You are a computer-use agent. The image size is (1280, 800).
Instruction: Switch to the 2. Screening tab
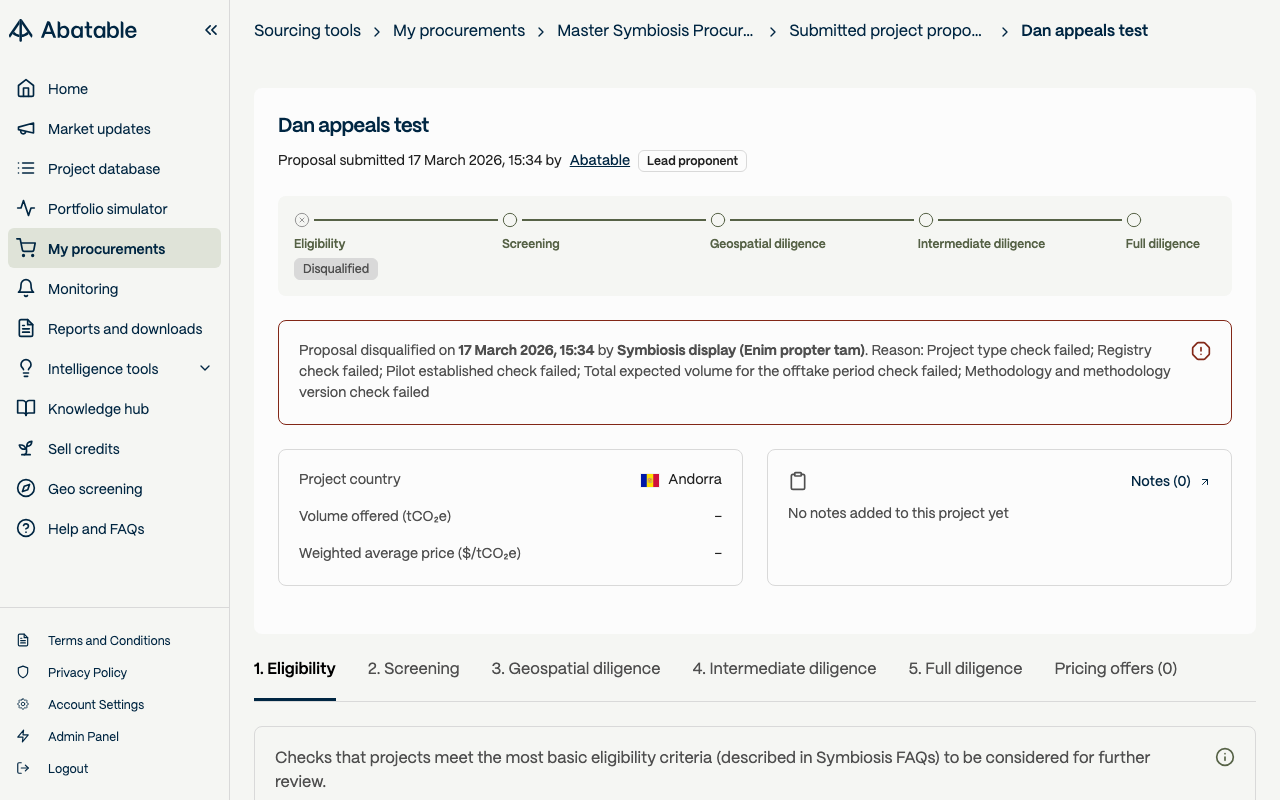click(x=414, y=669)
